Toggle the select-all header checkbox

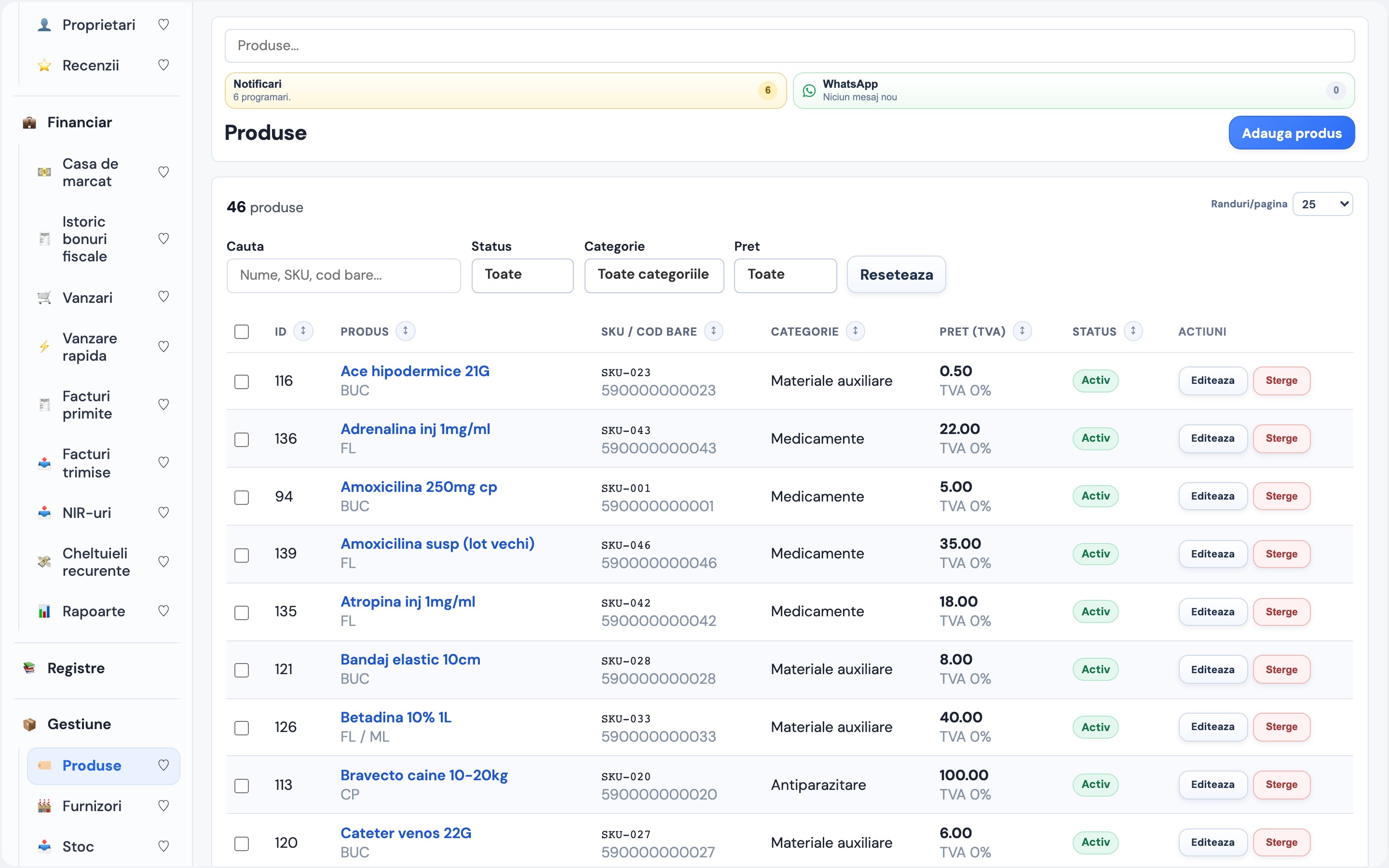242,332
